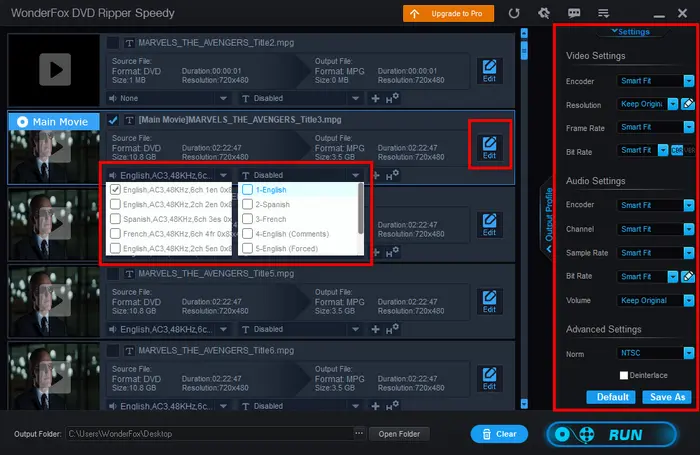Edit the MARVELS_THE_AVENGERS_Title6.mpg video
The width and height of the screenshot is (700, 455).
coord(489,379)
